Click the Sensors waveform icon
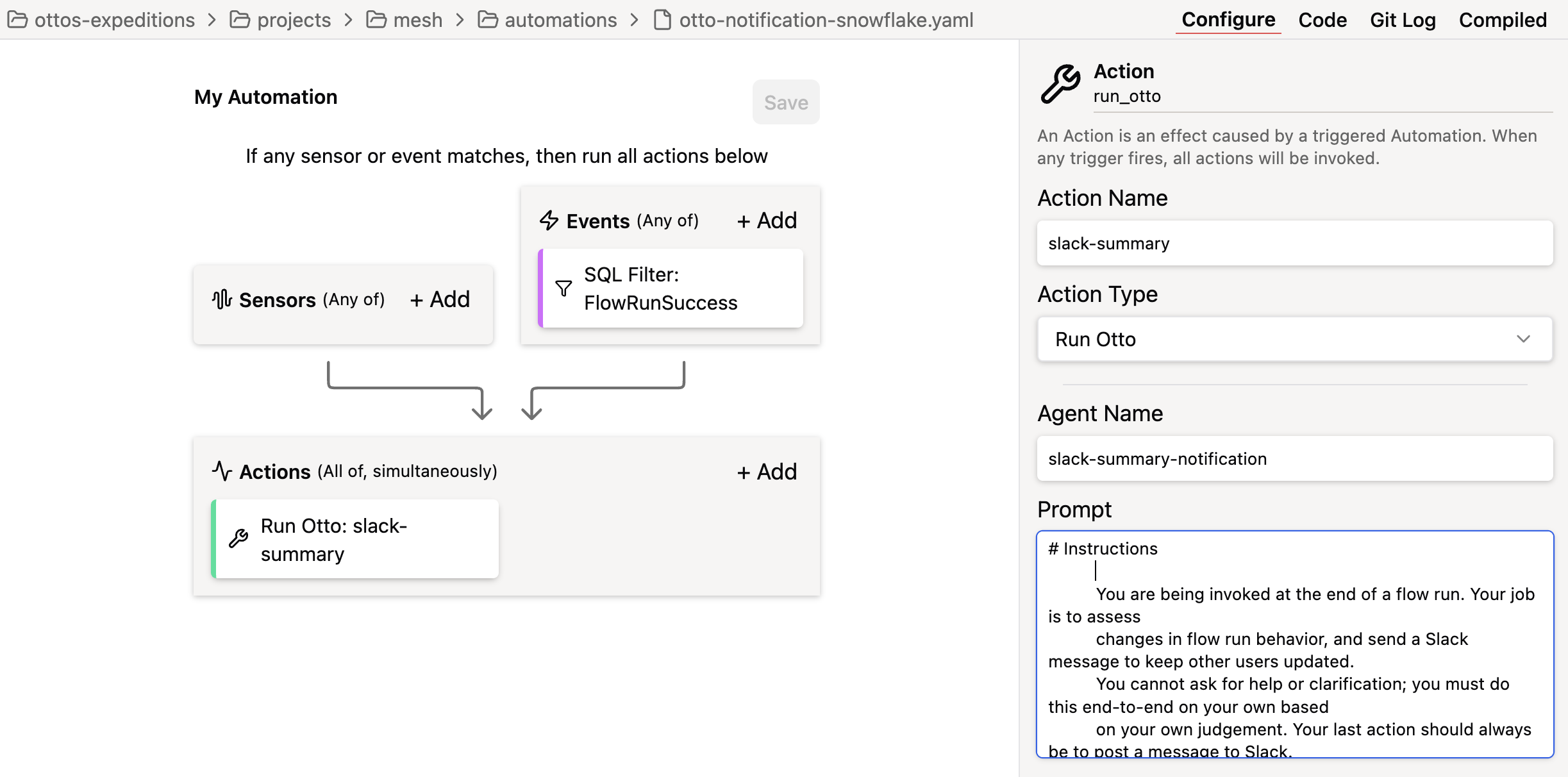 click(222, 299)
